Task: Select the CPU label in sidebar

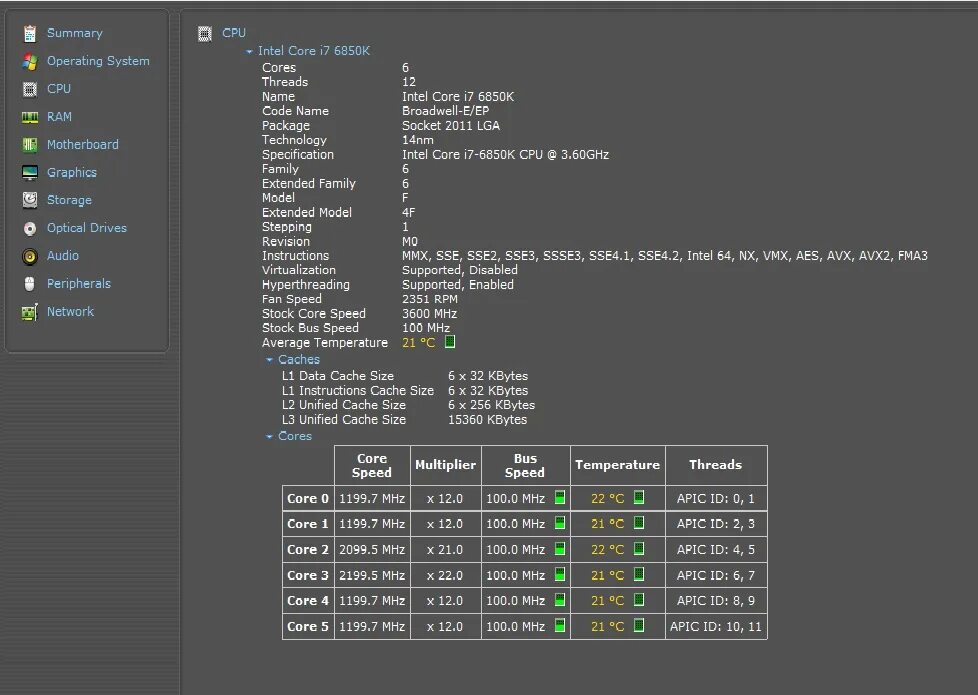Action: coord(59,89)
